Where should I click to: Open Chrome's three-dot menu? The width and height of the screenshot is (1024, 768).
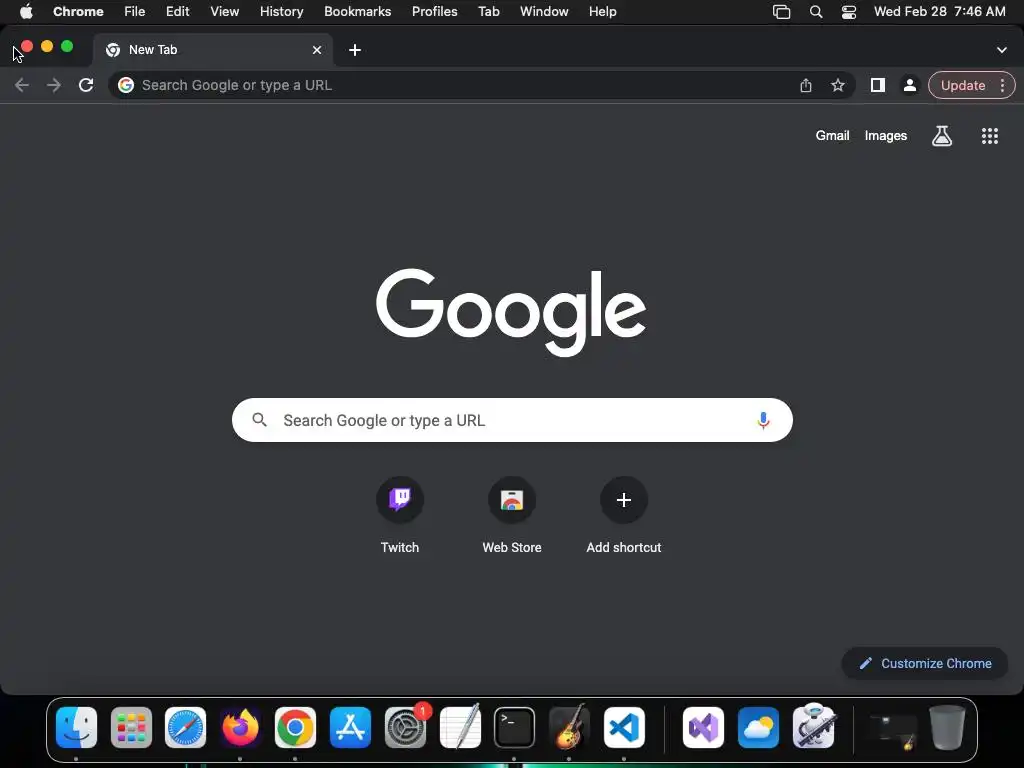pyautogui.click(x=1002, y=85)
